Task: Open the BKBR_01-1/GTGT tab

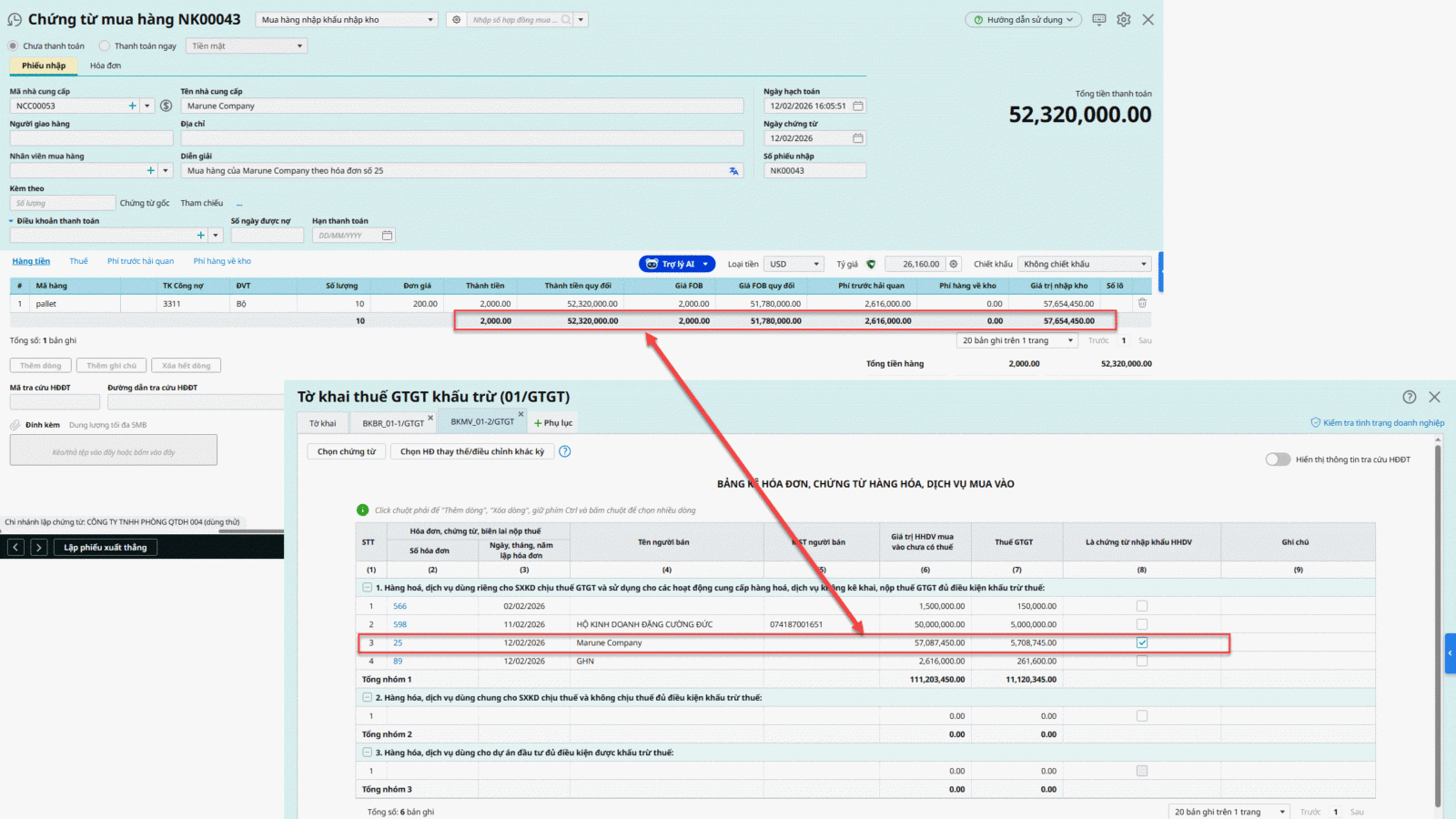Action: click(392, 423)
